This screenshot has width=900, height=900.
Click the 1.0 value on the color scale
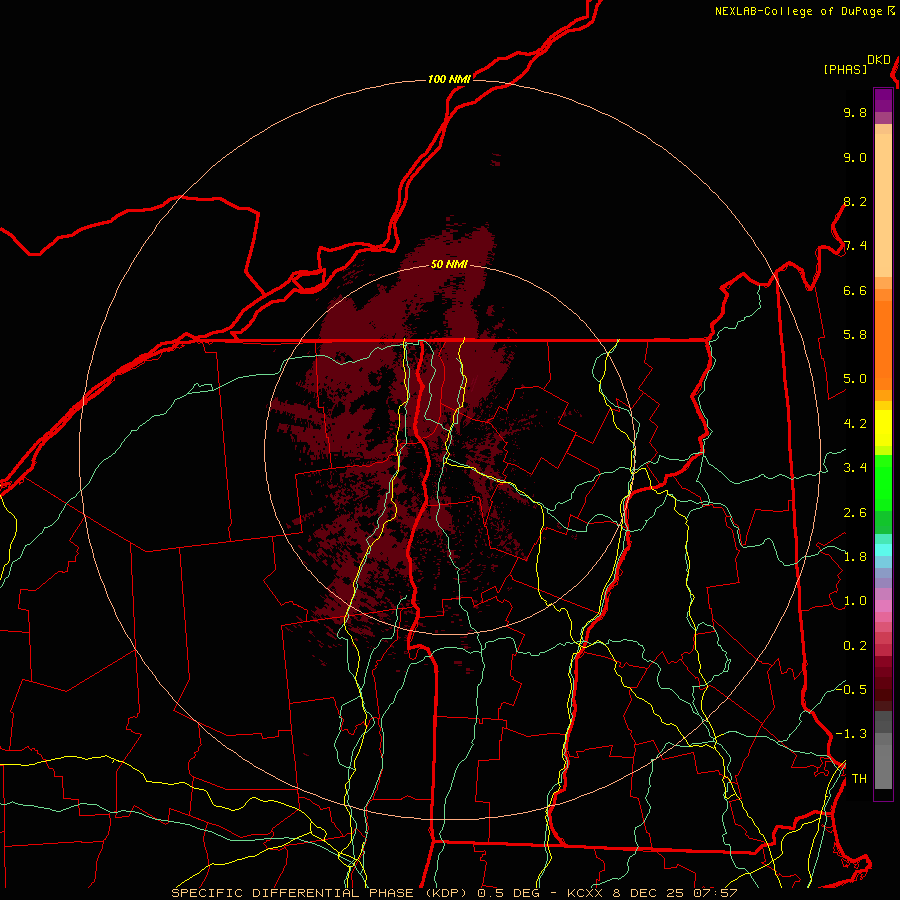point(855,601)
